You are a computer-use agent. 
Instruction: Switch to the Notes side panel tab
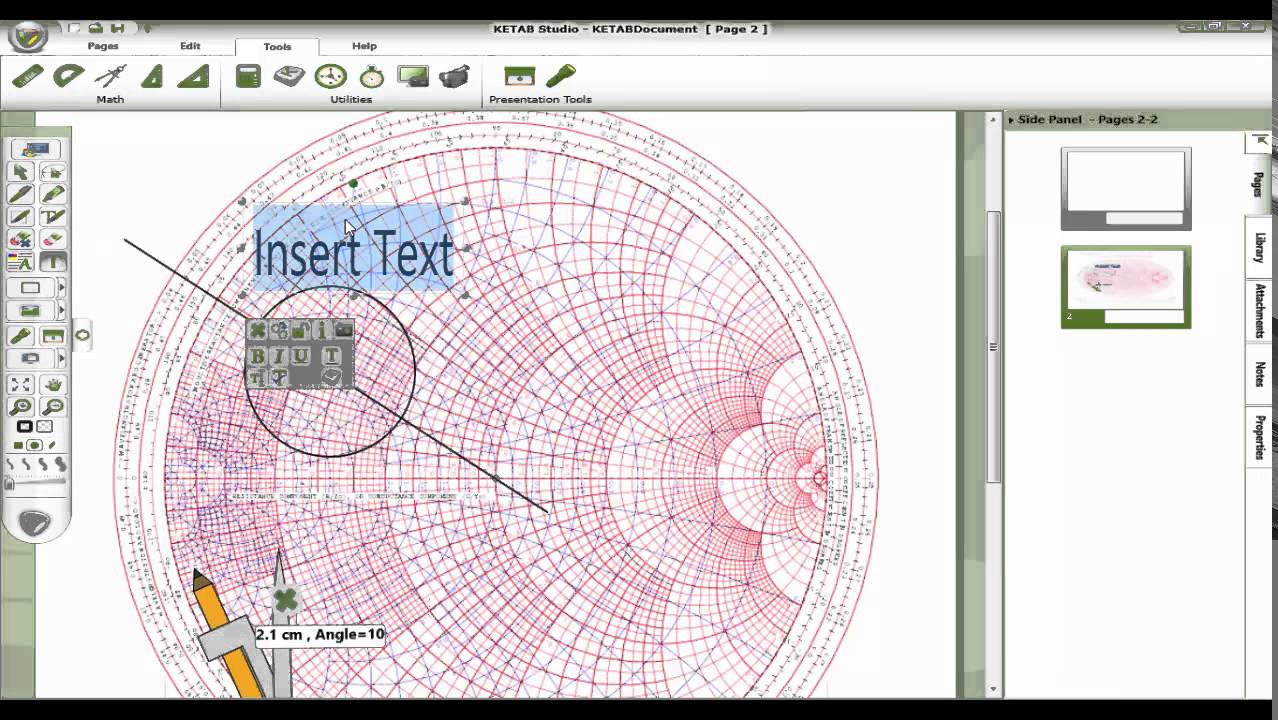pyautogui.click(x=1259, y=375)
